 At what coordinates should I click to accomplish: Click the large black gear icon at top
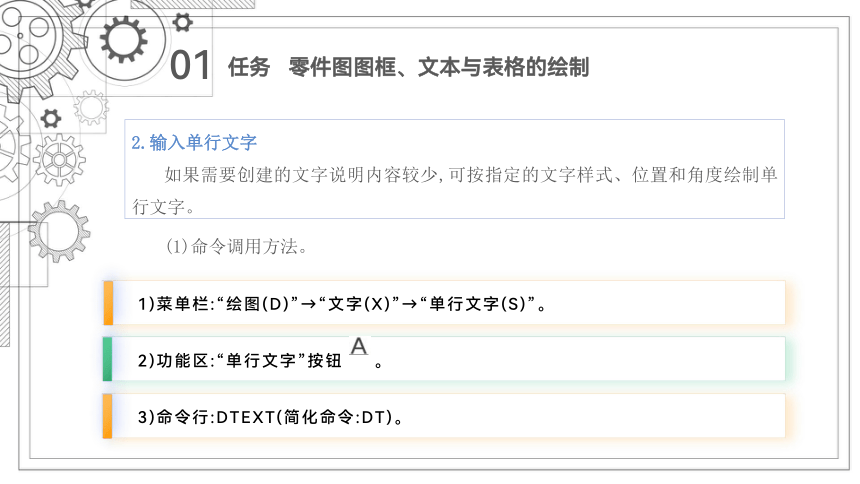pyautogui.click(x=123, y=40)
